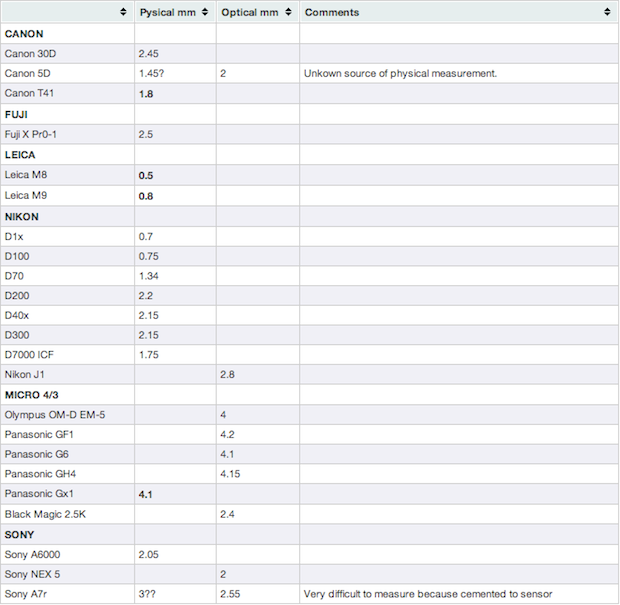Sort by Pysical mm column arrows
Viewport: 620px width, 605px height.
(205, 12)
